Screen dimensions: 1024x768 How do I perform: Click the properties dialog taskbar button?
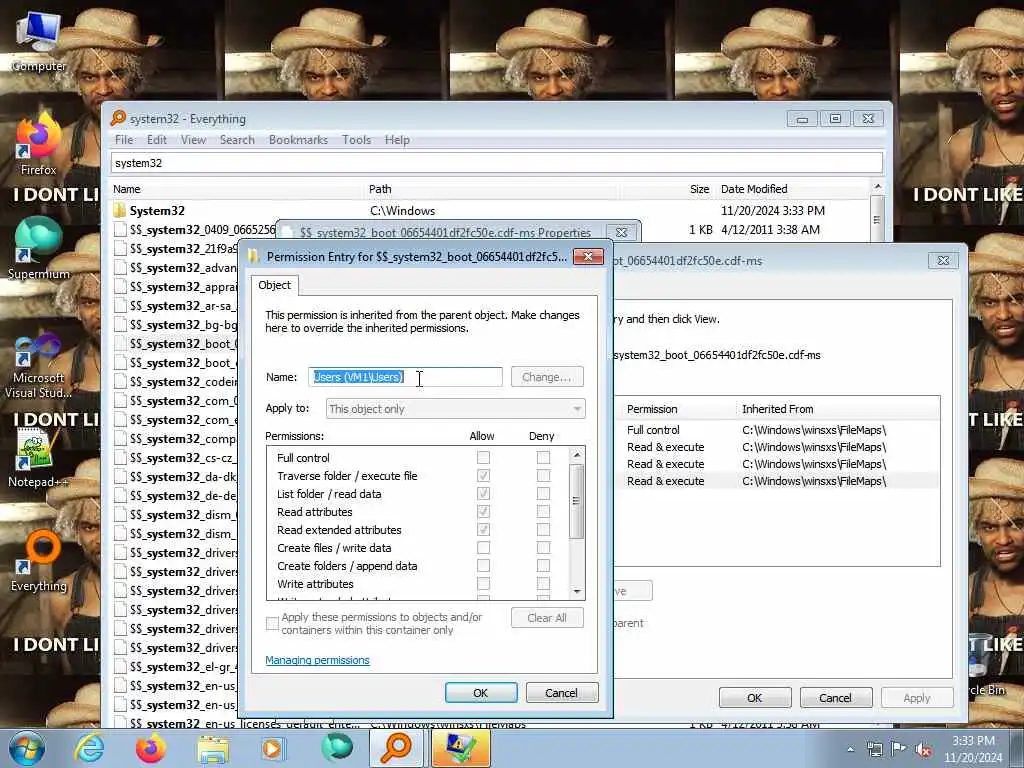pyautogui.click(x=460, y=748)
